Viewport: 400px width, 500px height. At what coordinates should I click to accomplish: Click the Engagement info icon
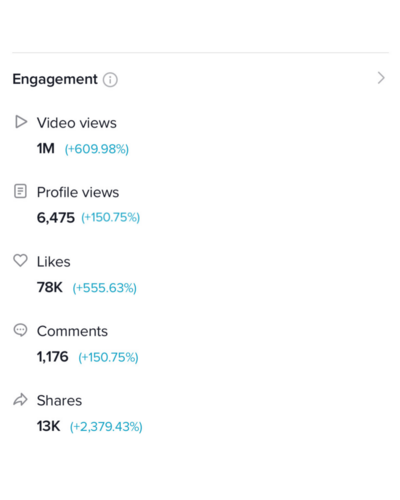(x=110, y=80)
